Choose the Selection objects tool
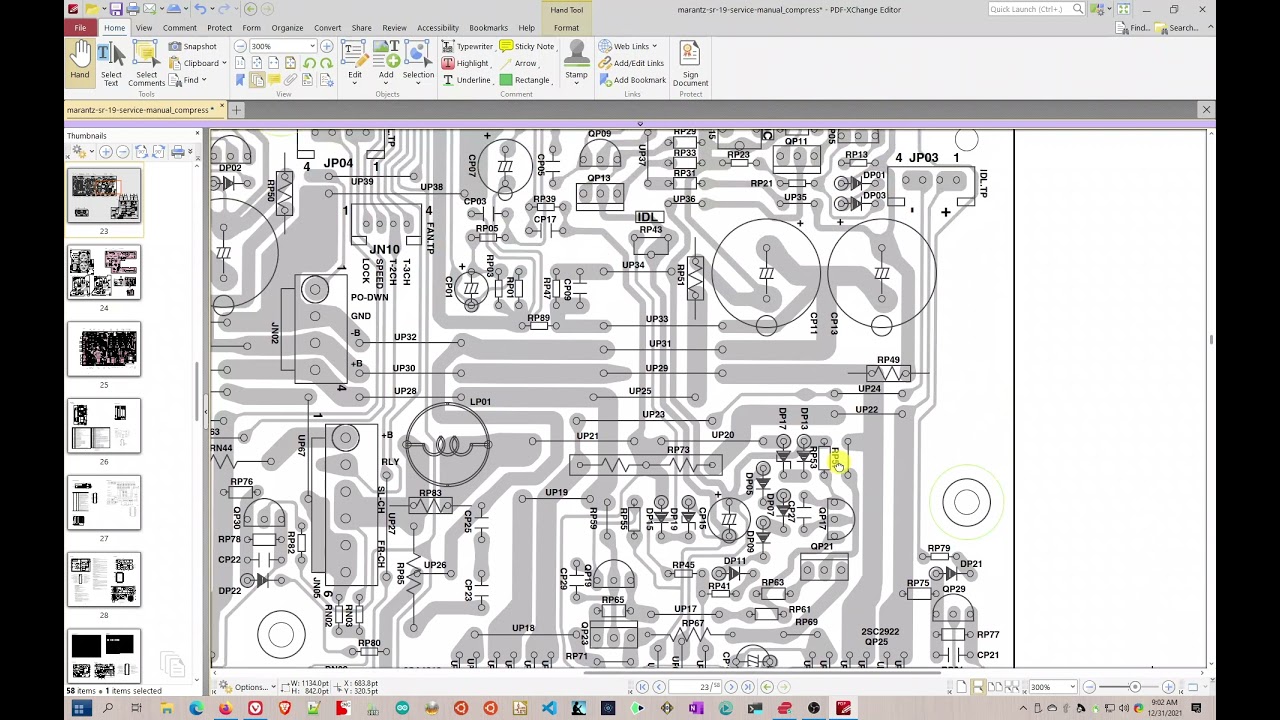Viewport: 1280px width, 720px height. [418, 60]
